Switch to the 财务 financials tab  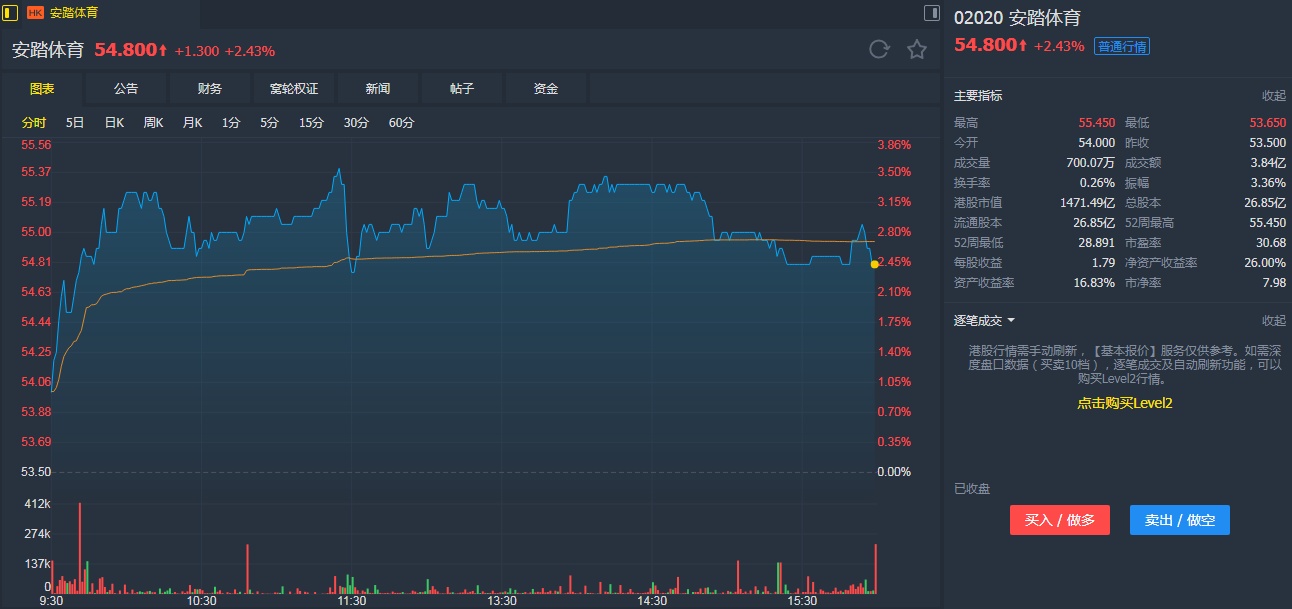coord(210,88)
